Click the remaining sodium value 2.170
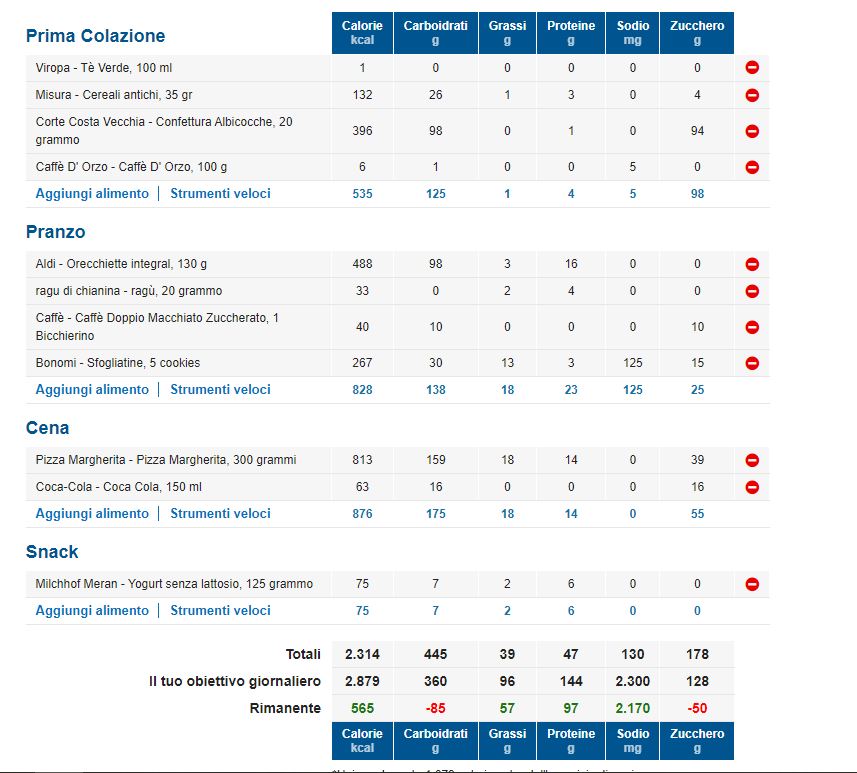857x773 pixels. point(632,708)
